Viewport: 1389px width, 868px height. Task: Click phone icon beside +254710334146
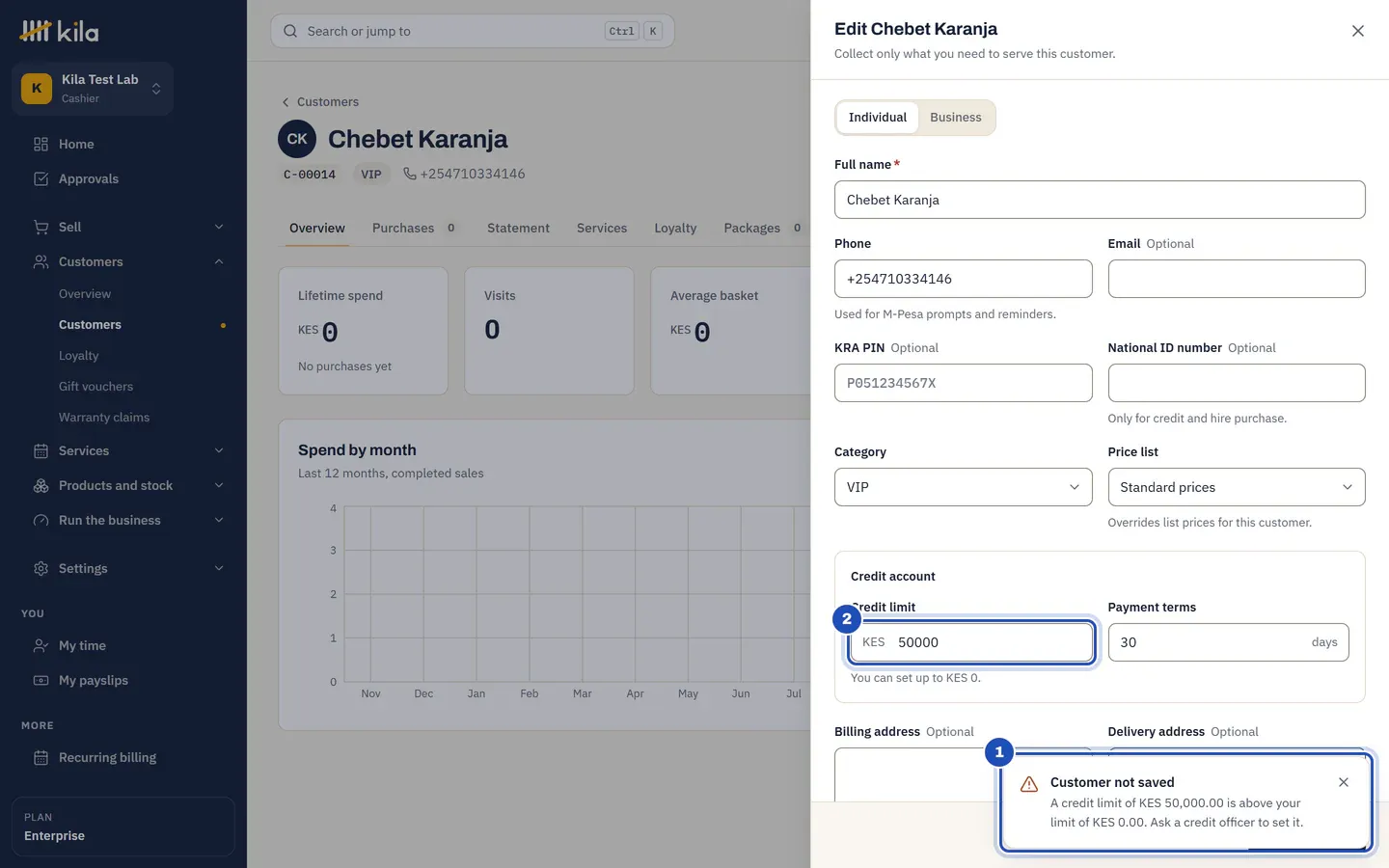click(x=410, y=174)
